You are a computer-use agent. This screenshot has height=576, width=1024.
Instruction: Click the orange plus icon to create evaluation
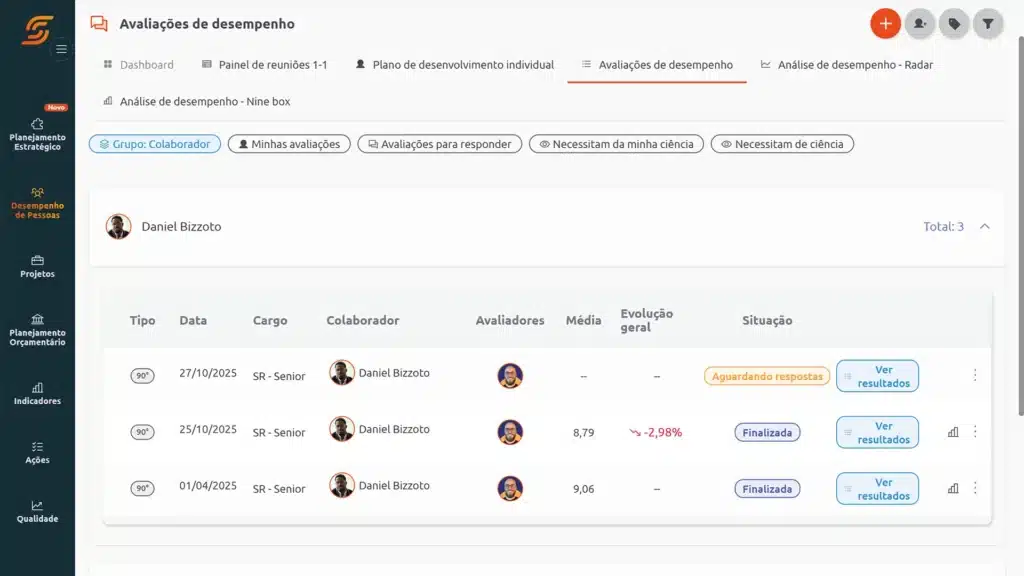pos(886,23)
